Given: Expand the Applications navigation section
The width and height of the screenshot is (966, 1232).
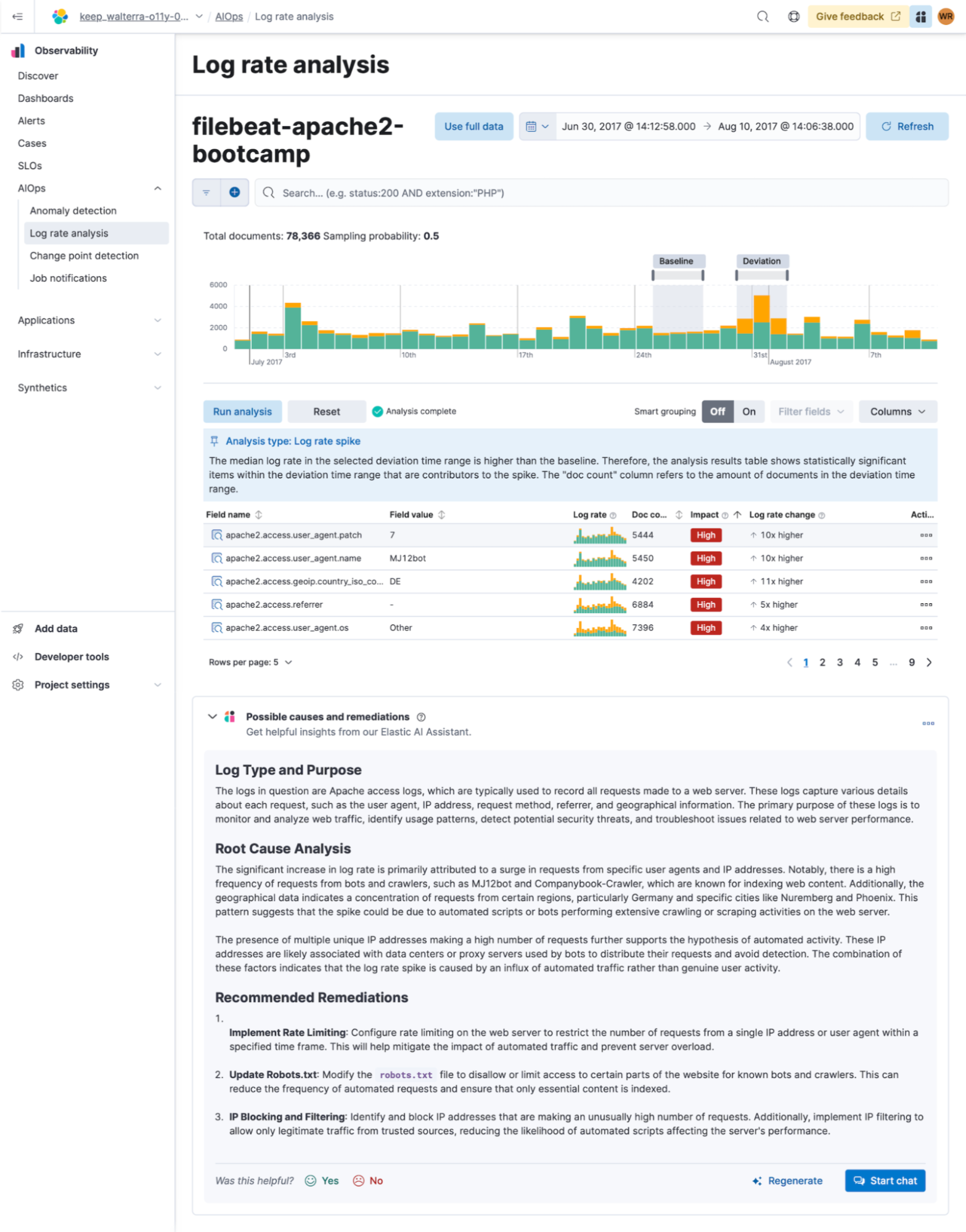Looking at the screenshot, I should tap(158, 320).
